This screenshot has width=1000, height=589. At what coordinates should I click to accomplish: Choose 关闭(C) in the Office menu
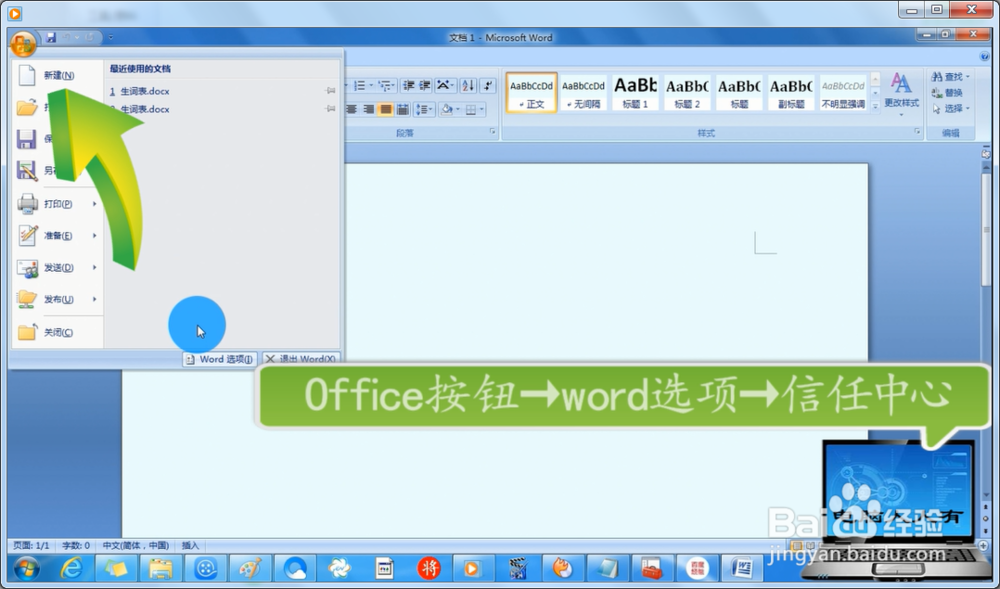[57, 332]
